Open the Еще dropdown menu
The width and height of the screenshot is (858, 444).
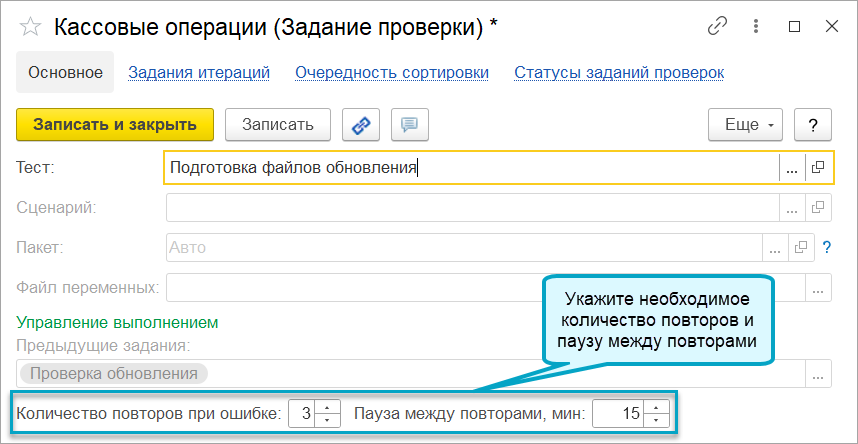tap(745, 125)
